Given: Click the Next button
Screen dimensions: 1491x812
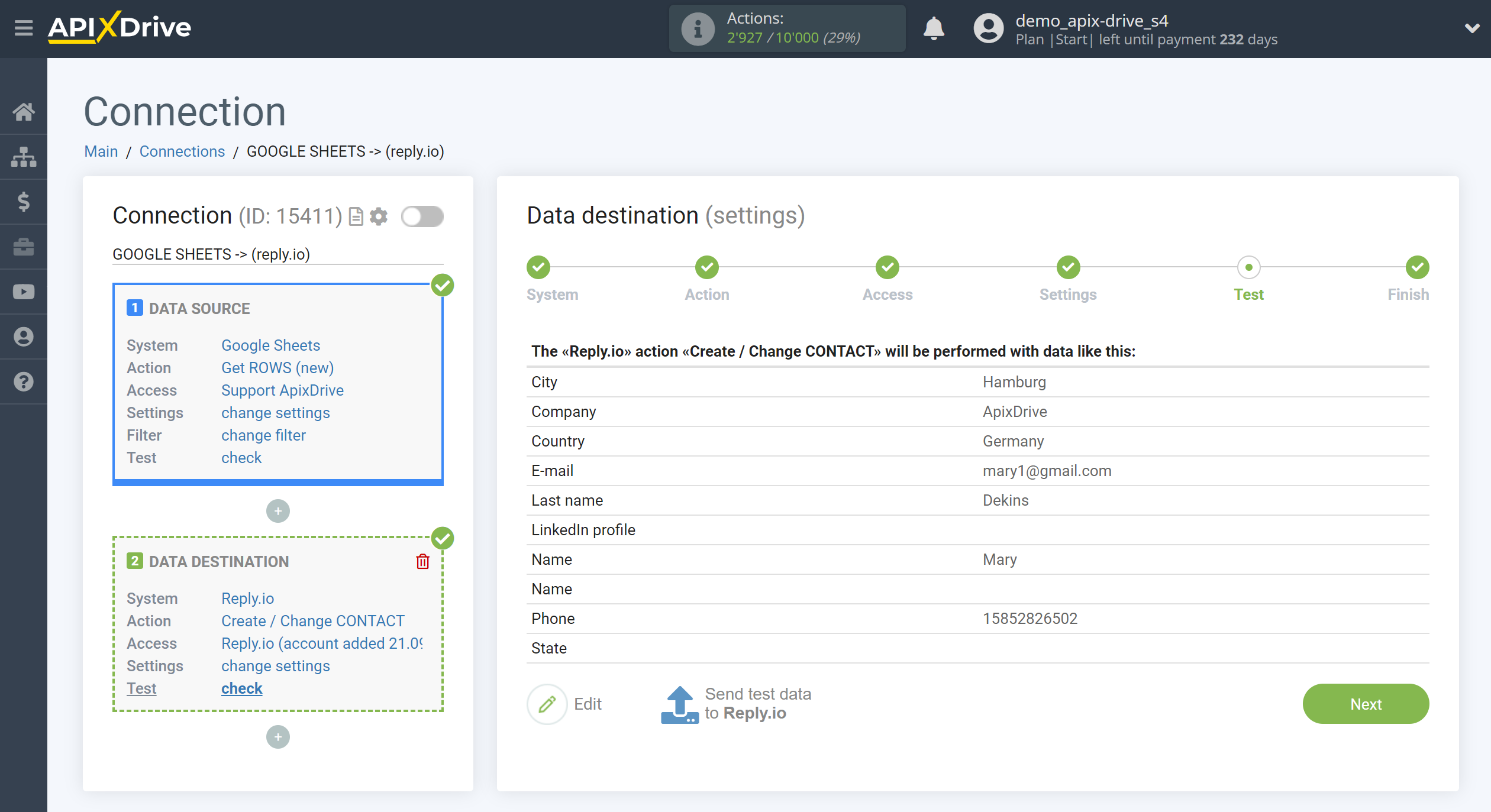Looking at the screenshot, I should (x=1366, y=704).
